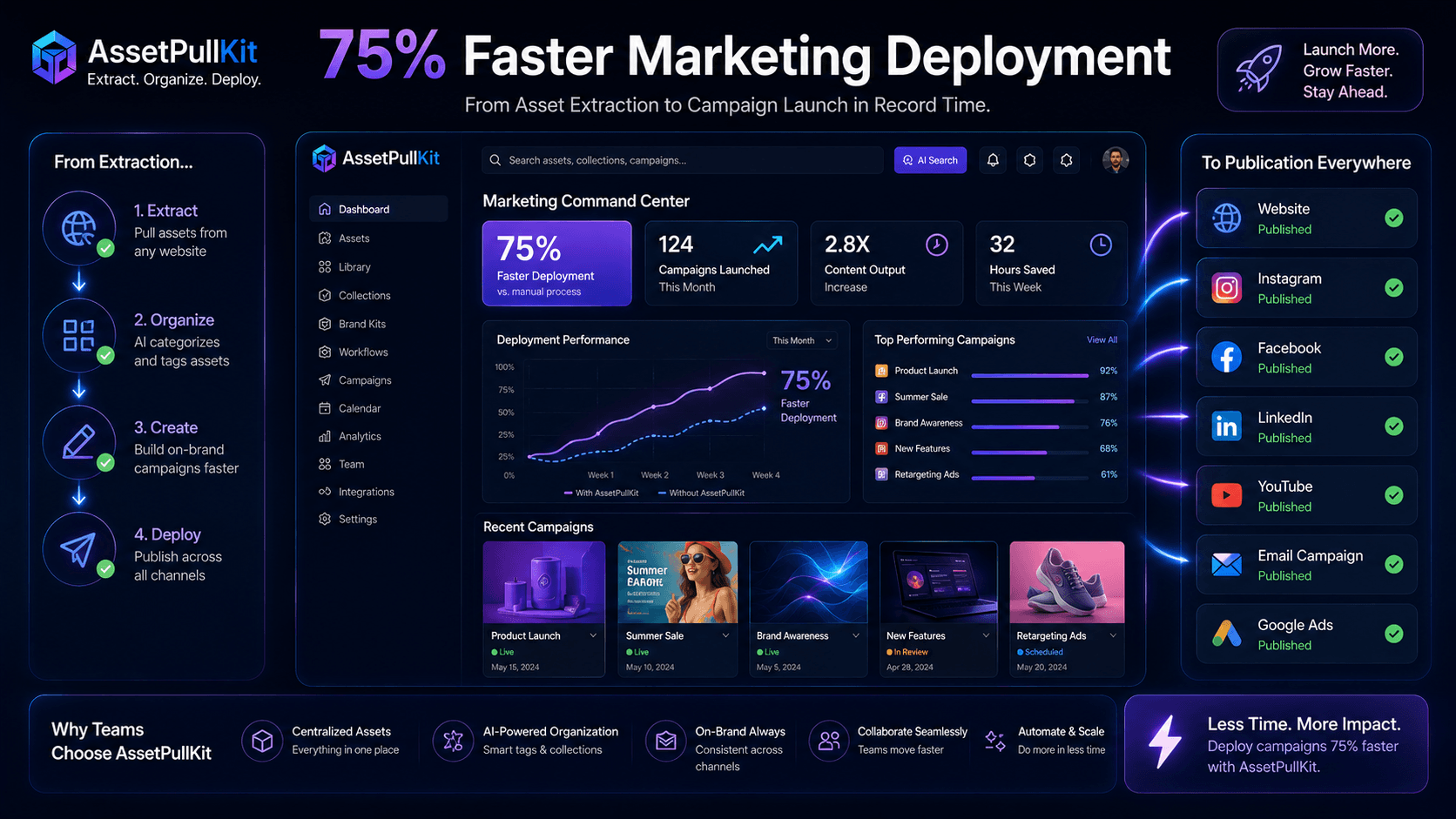Toggle the Website published checkmark

[x=1394, y=218]
